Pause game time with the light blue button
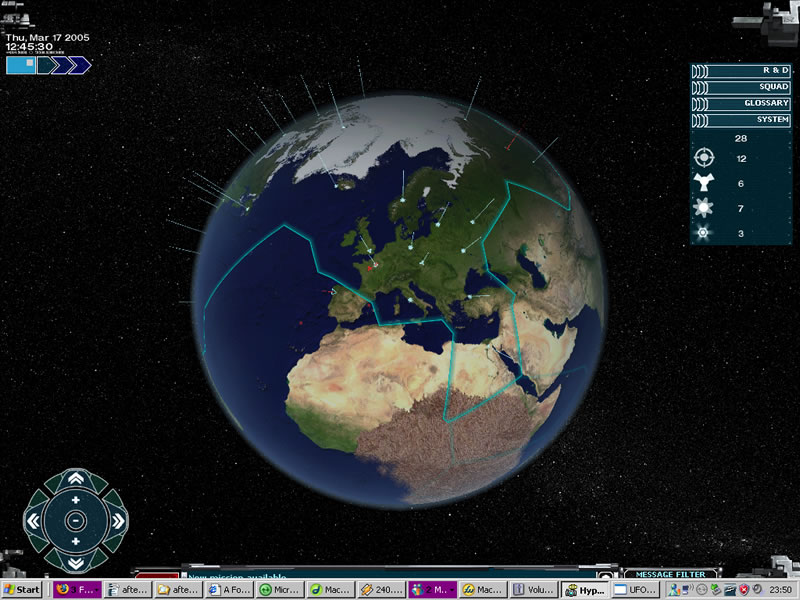 20,65
